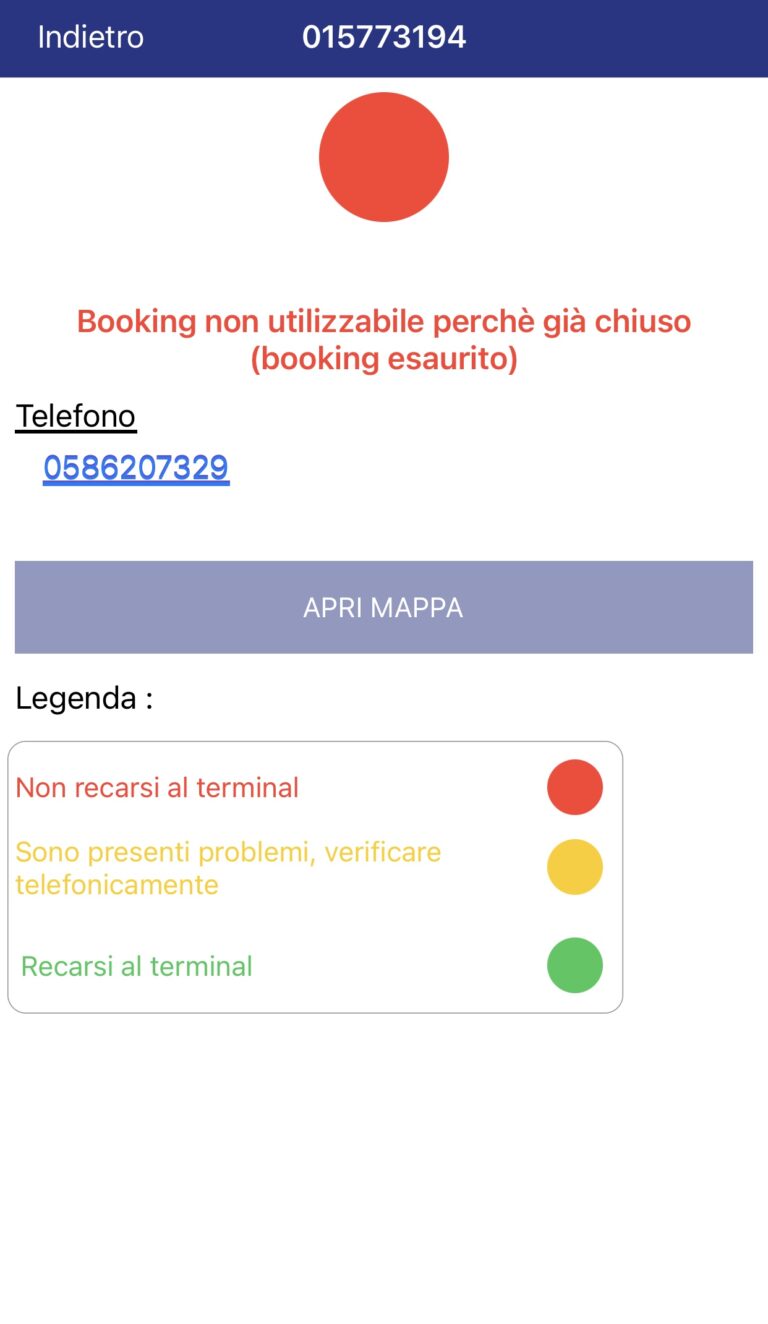This screenshot has height=1324, width=768.
Task: Click the word 'telefonicamente' in the legend
Action: (117, 885)
